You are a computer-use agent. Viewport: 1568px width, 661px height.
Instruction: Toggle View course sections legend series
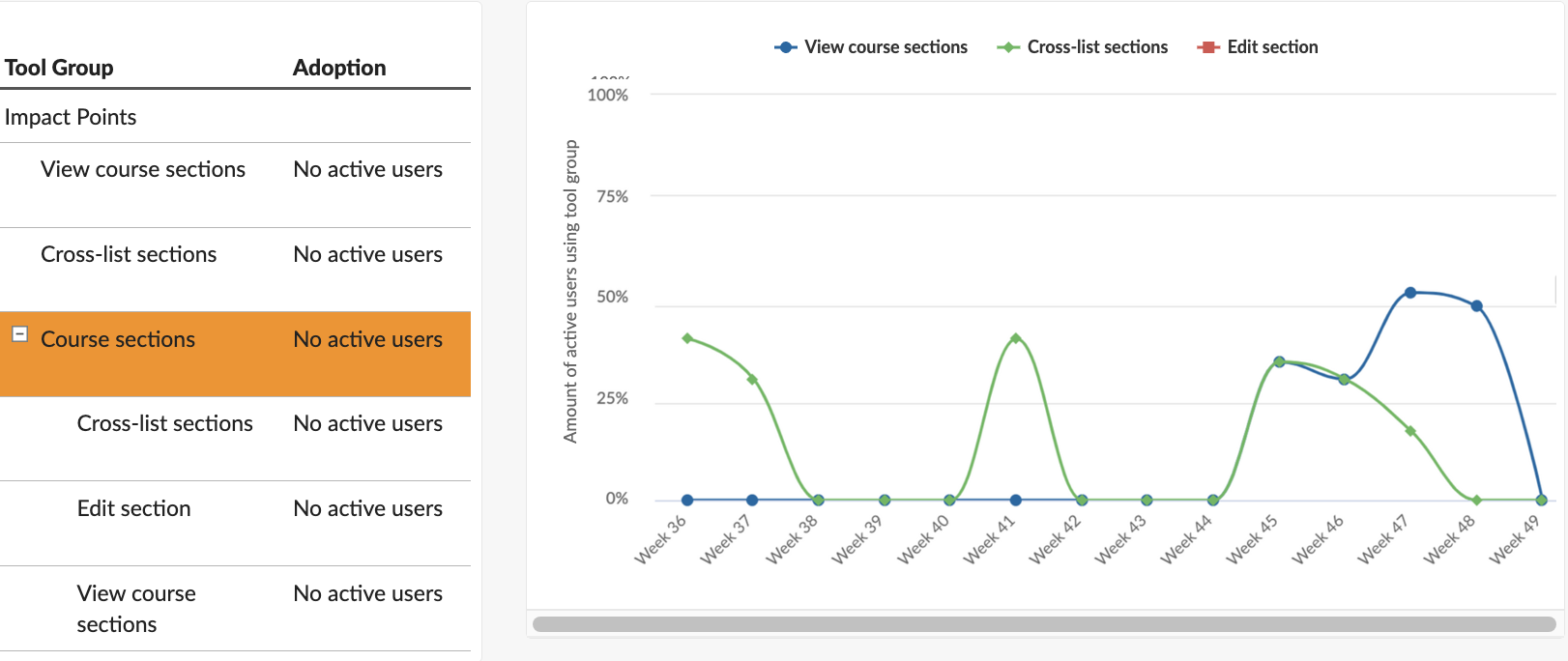[871, 46]
